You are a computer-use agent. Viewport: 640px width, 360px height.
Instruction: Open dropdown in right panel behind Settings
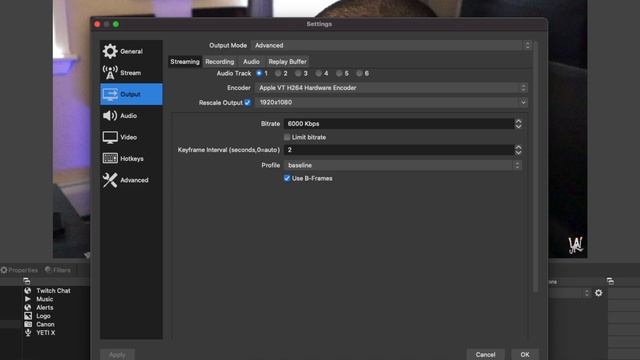(570, 293)
